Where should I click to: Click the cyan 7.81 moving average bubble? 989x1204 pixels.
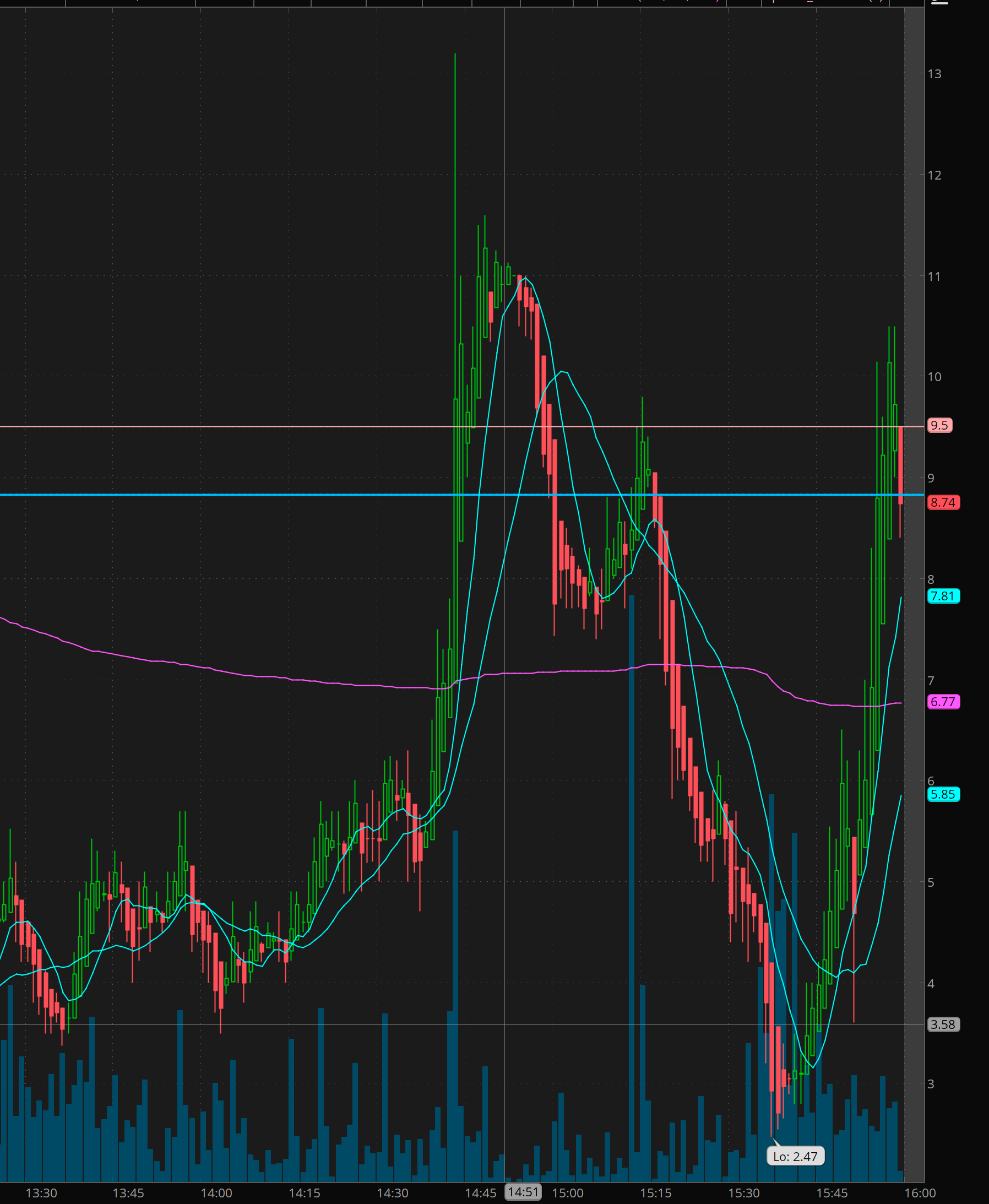(943, 596)
